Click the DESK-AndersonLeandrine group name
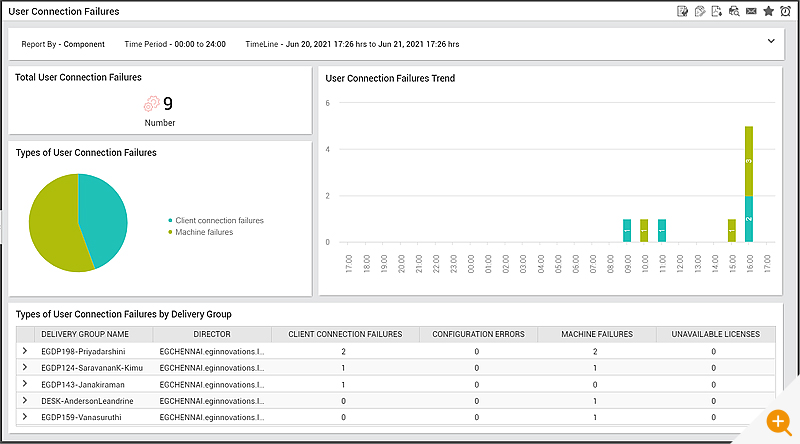 click(x=87, y=401)
